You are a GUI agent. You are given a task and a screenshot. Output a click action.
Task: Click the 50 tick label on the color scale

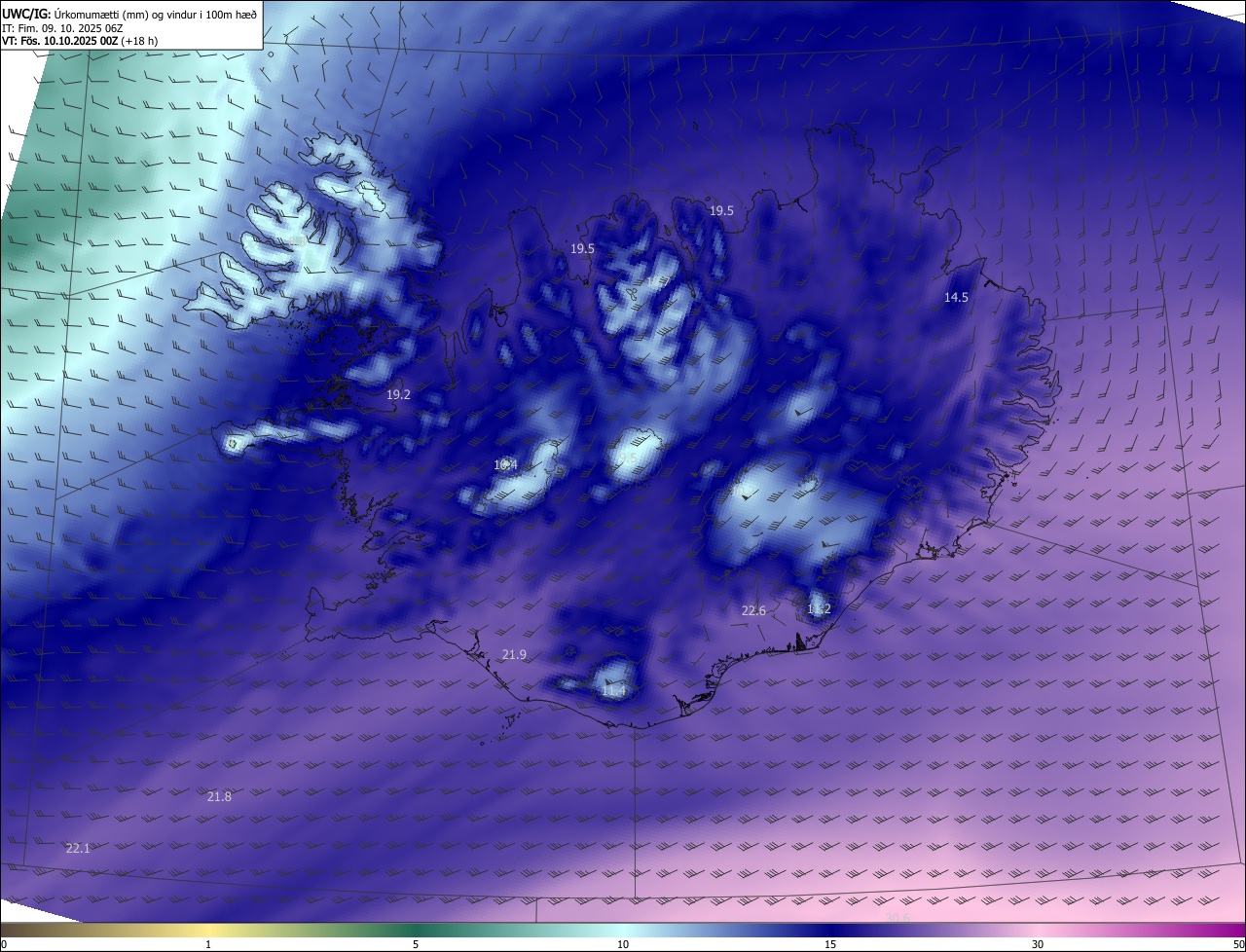[1238, 945]
